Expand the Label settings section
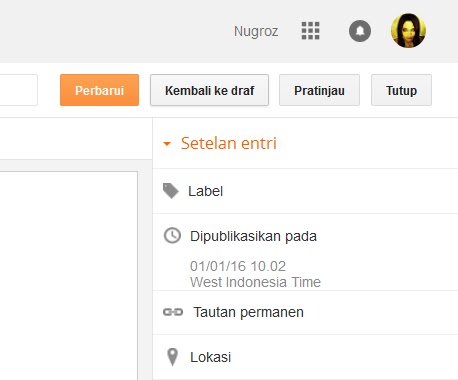Viewport: 458px width, 380px height. coord(305,191)
